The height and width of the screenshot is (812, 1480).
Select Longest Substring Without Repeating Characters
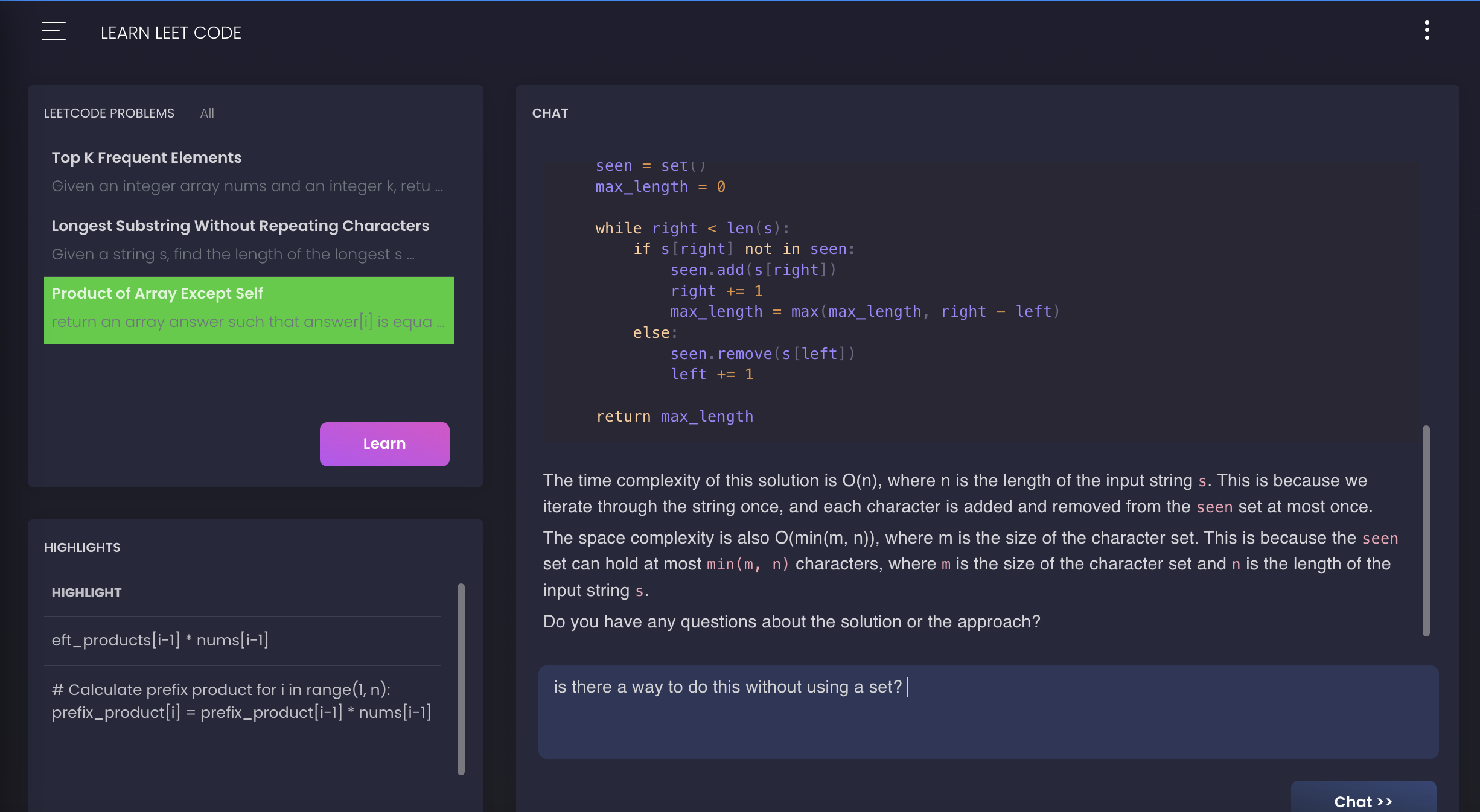(x=248, y=240)
